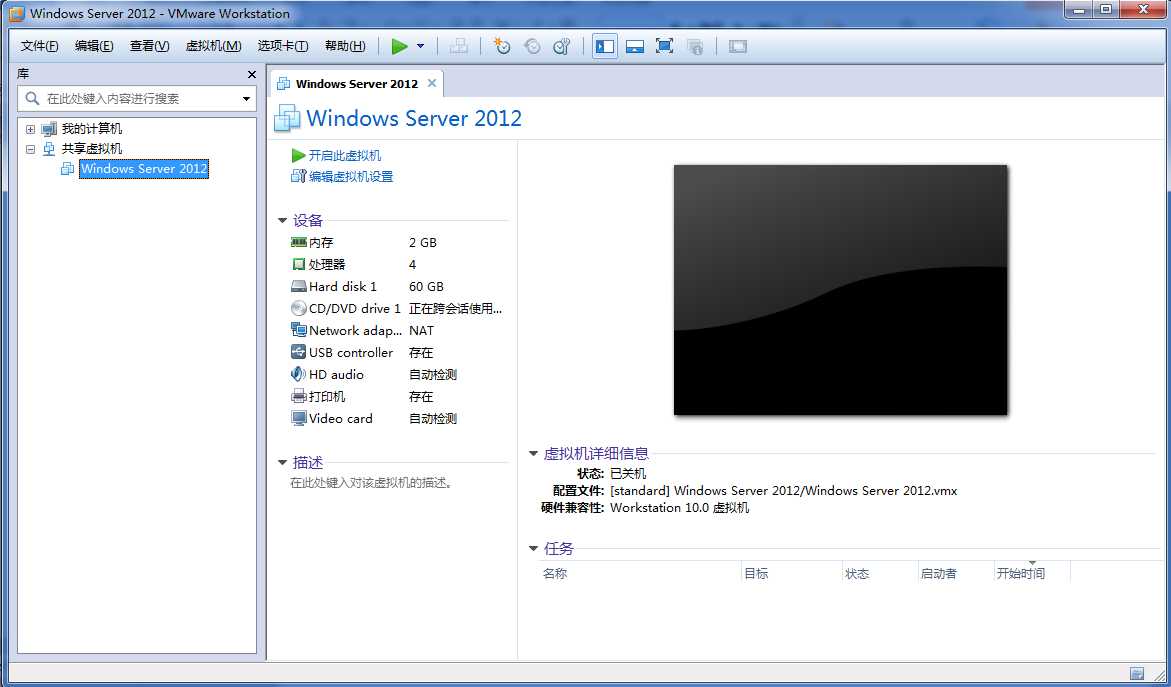Viewport: 1171px width, 687px height.
Task: Click the CD/DVD drive 1 icon
Action: pyautogui.click(x=299, y=308)
